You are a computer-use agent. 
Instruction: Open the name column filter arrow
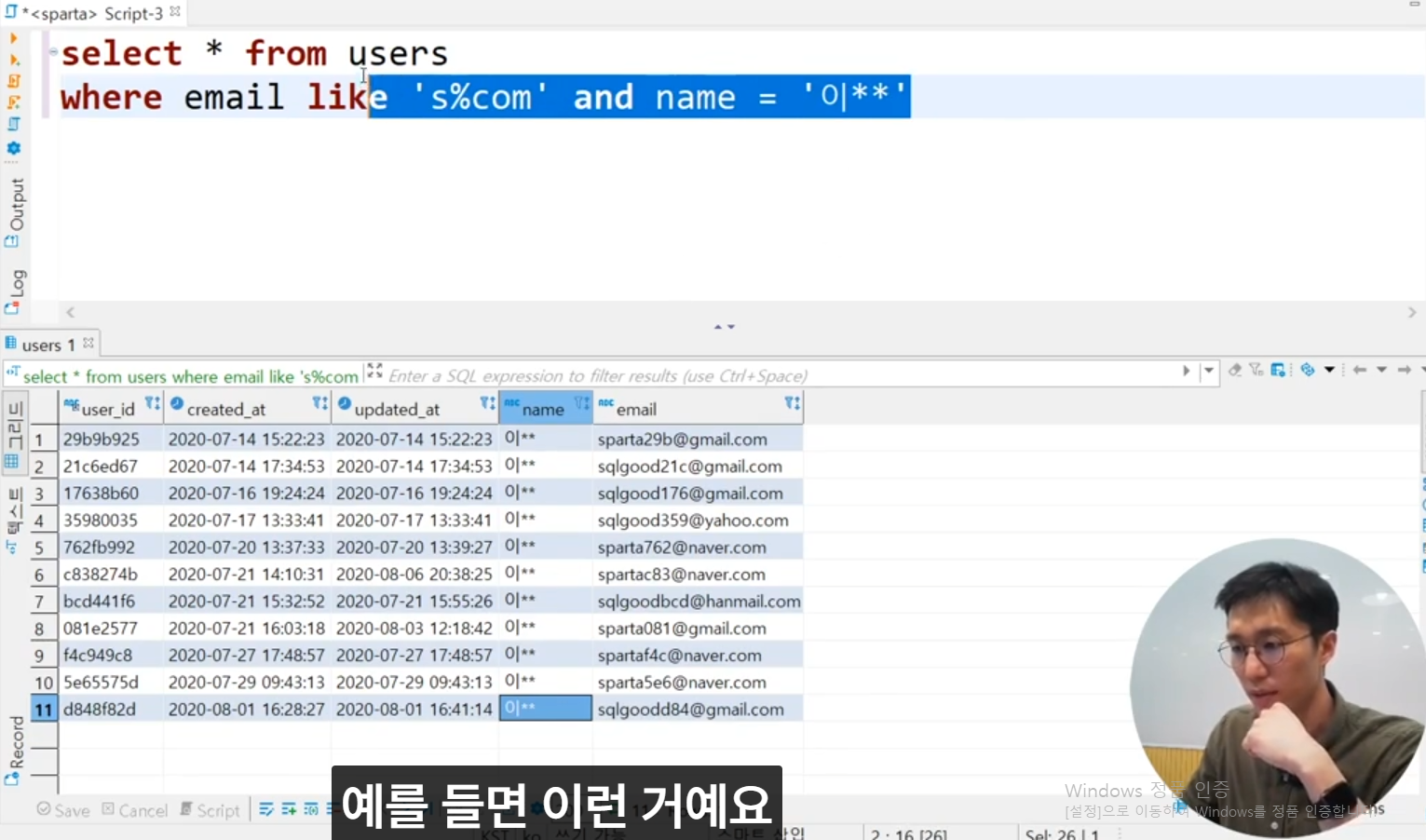(583, 403)
